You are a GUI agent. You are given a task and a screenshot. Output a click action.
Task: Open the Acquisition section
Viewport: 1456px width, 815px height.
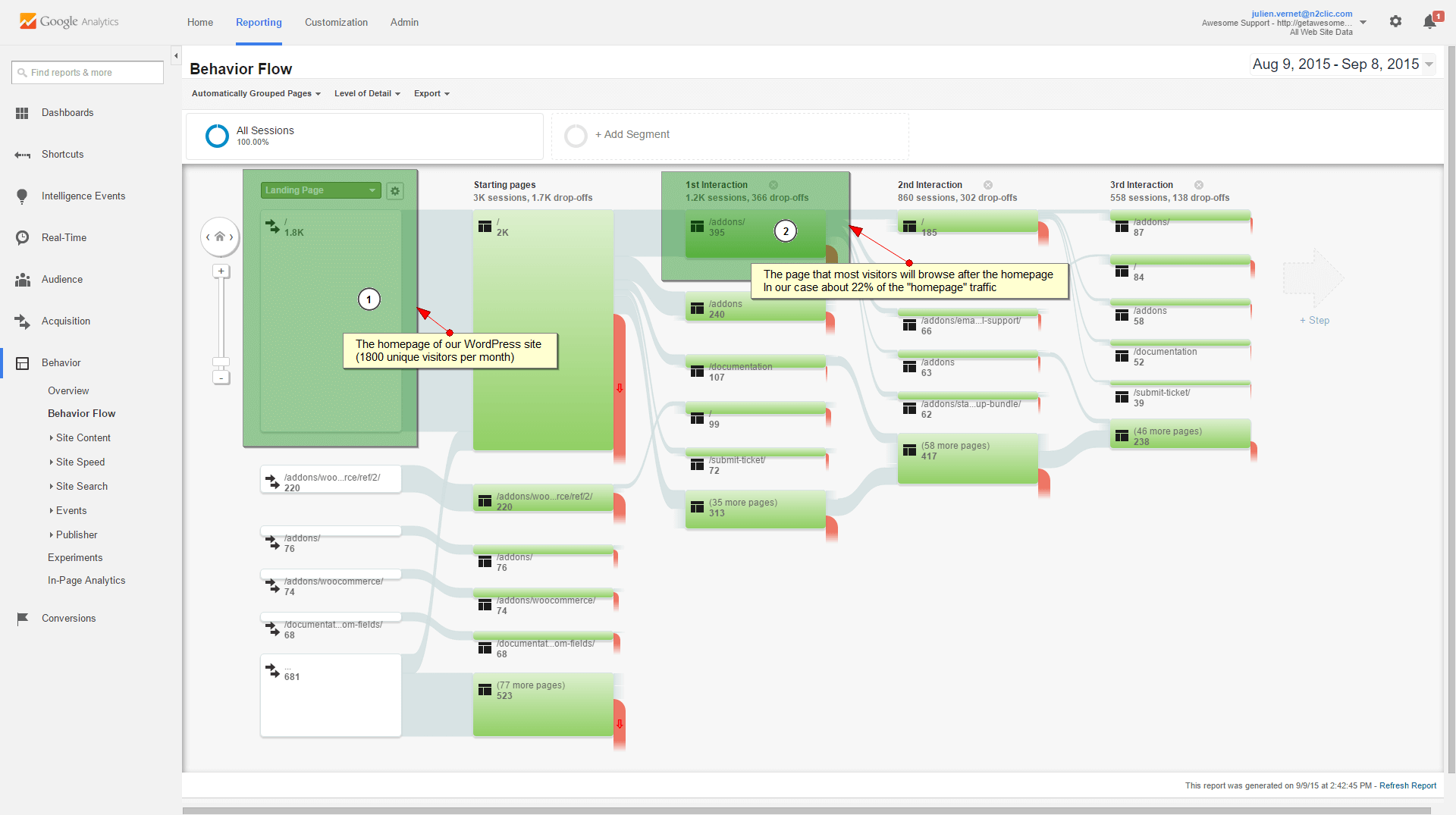coord(66,321)
